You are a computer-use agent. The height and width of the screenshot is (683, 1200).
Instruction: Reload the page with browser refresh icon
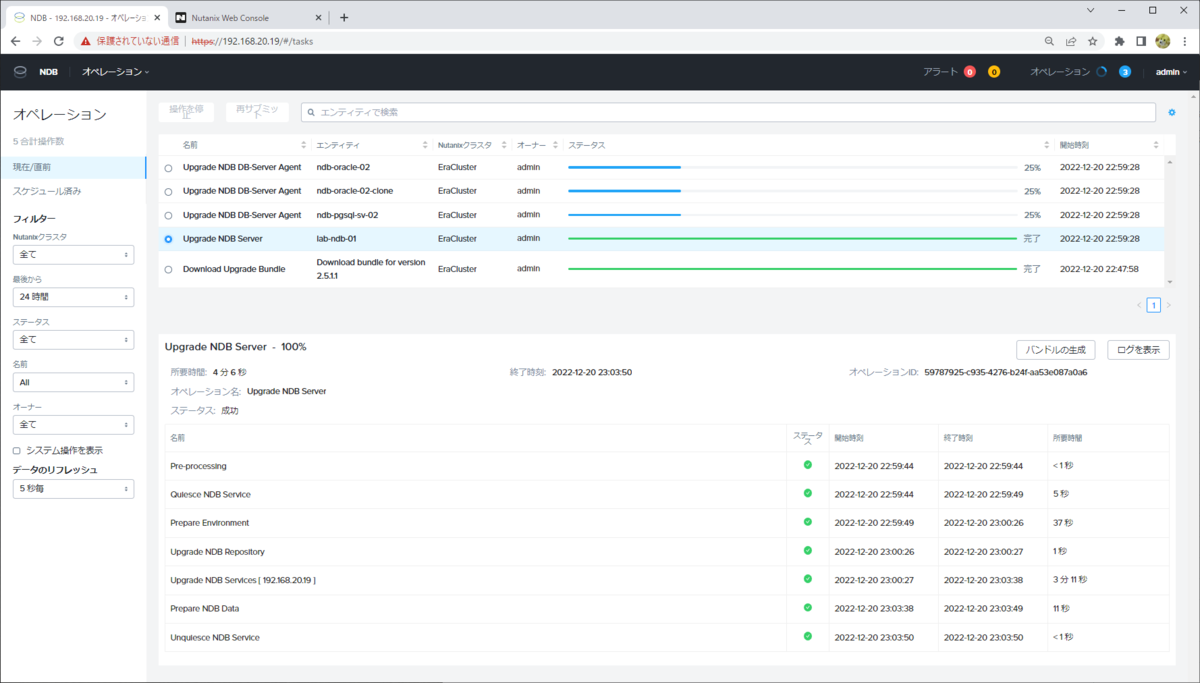(x=59, y=41)
